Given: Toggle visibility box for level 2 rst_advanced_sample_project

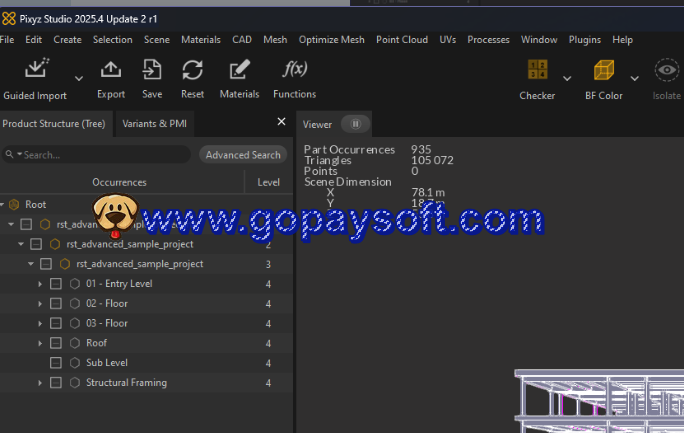Looking at the screenshot, I should point(36,244).
